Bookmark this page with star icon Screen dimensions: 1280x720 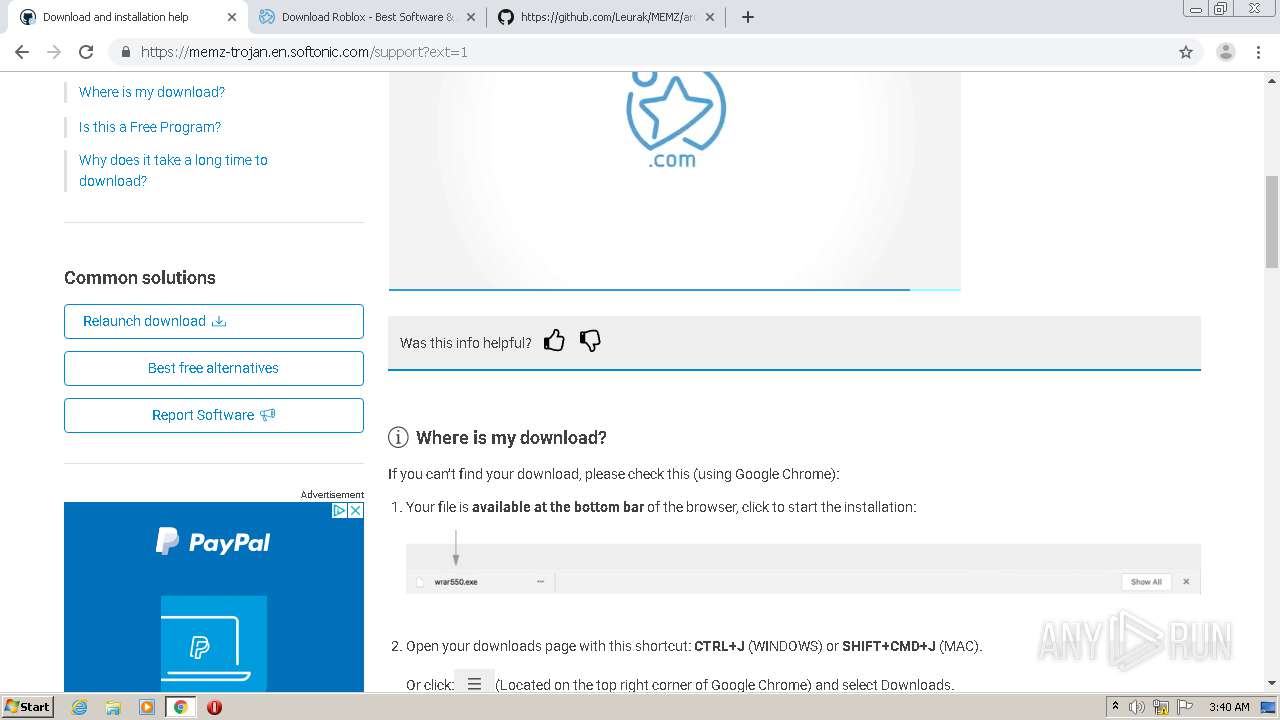coord(1186,52)
